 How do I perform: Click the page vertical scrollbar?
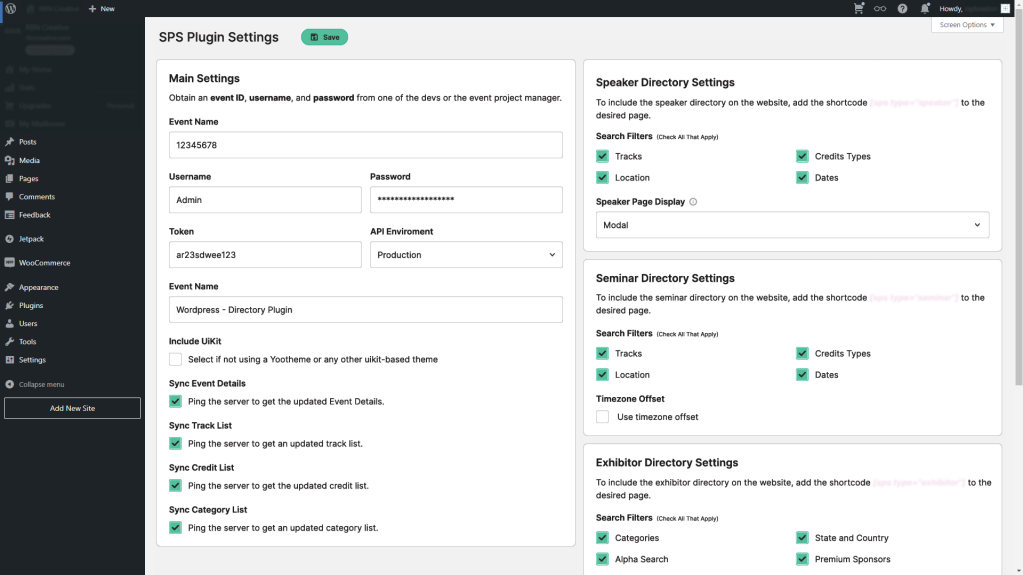click(1018, 200)
